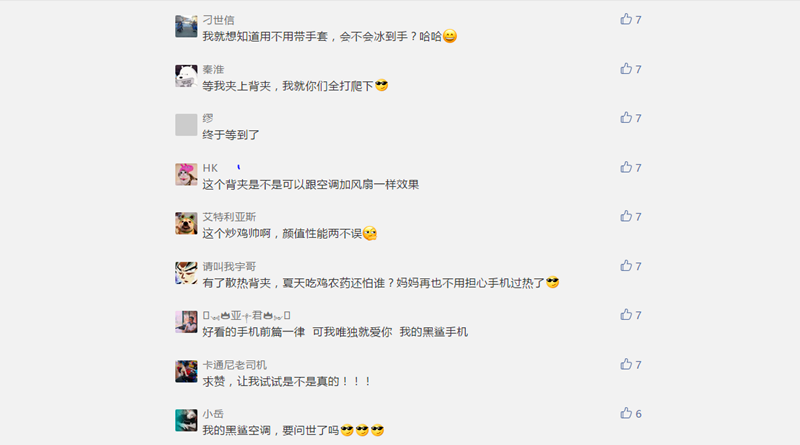The height and width of the screenshot is (445, 800).
Task: Click thumbs-up on 秦淮's comment
Action: coord(626,69)
